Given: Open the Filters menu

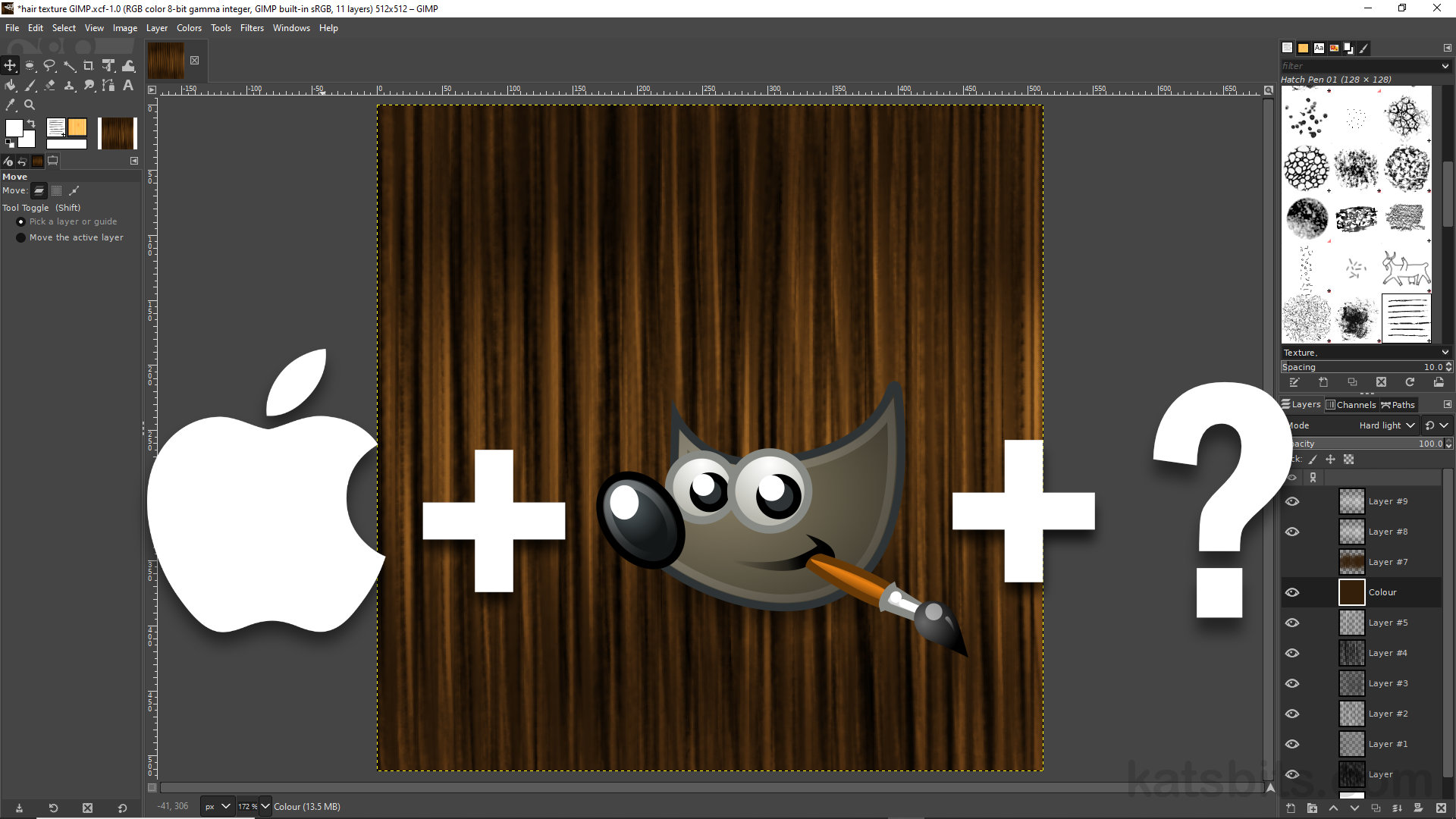Looking at the screenshot, I should tap(252, 28).
